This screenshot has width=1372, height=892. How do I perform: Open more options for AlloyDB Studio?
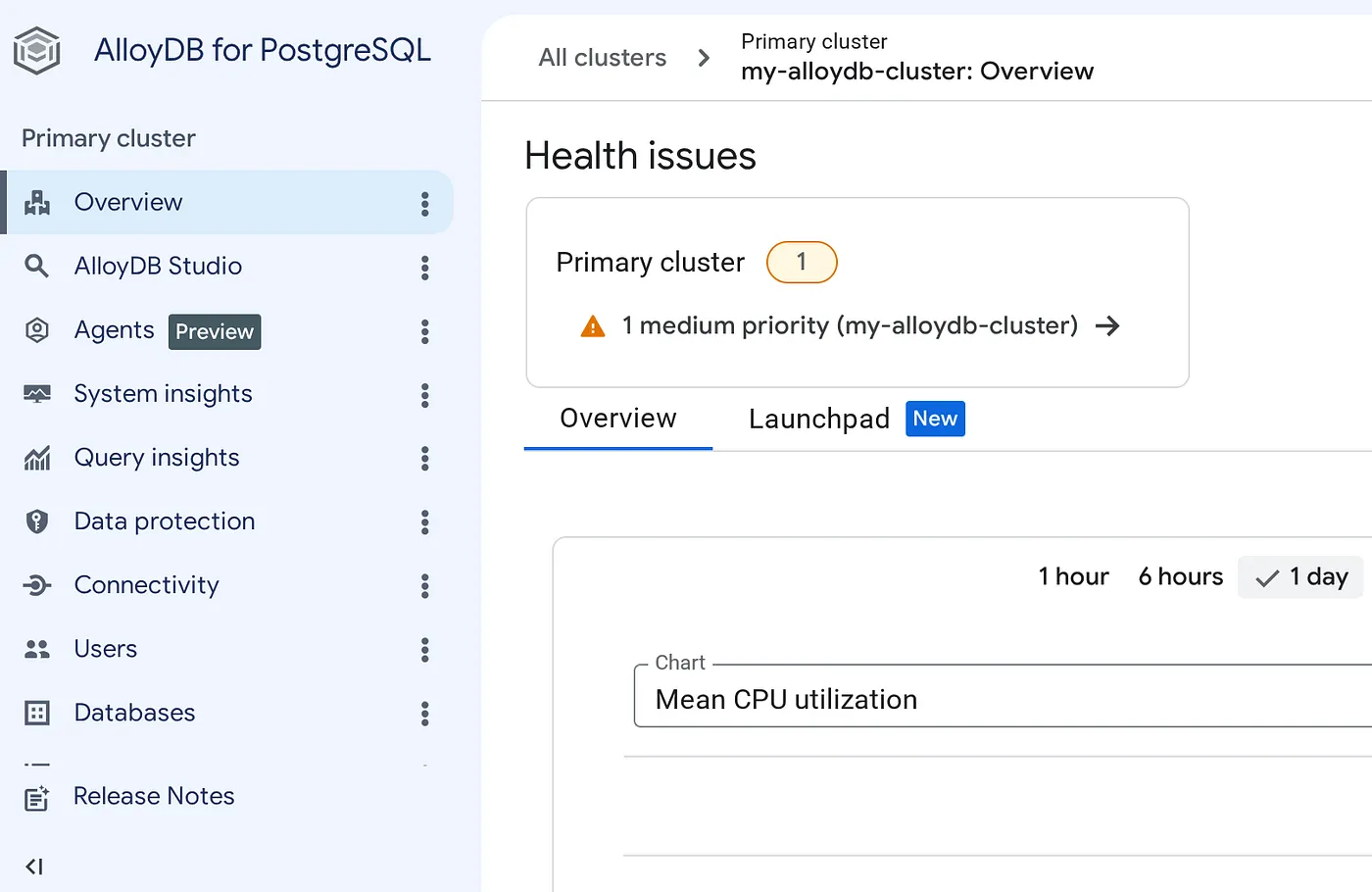pyautogui.click(x=425, y=268)
